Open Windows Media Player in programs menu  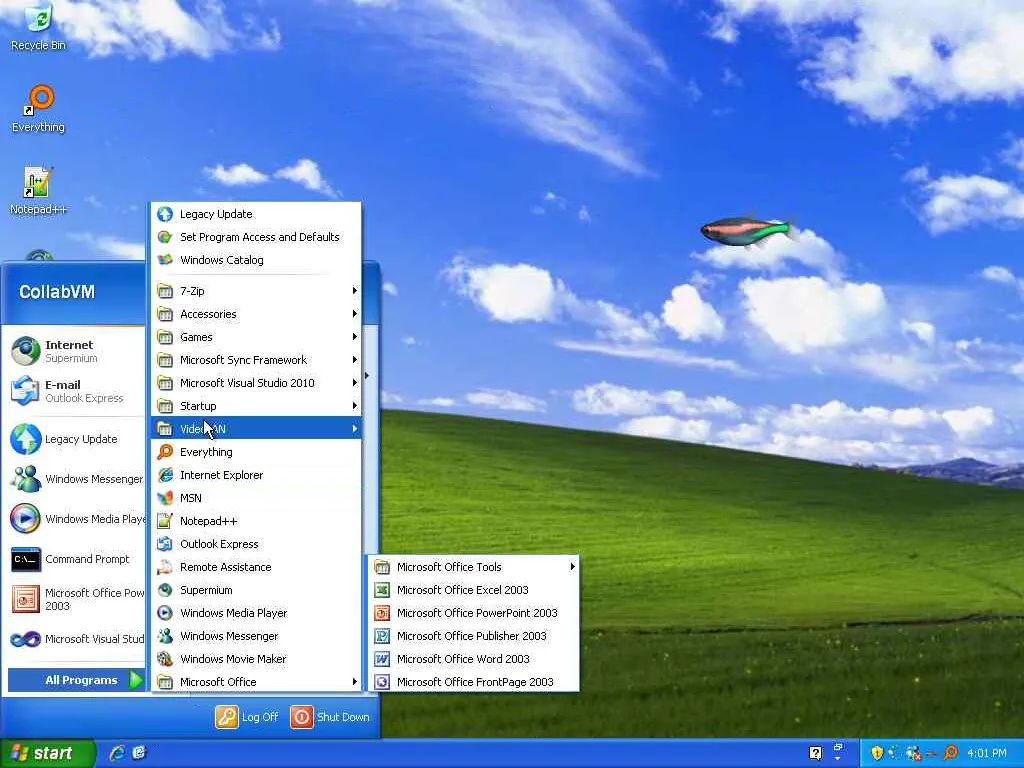point(256,613)
